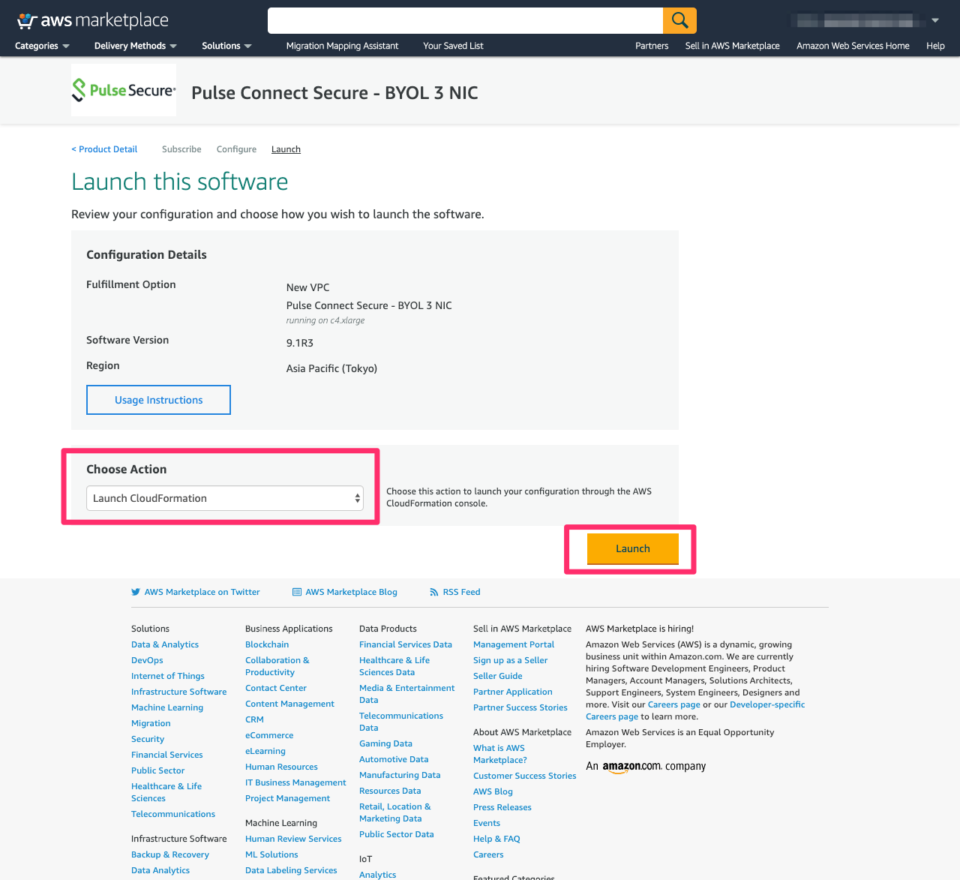Click inside the search input field
This screenshot has height=880, width=960.
pyautogui.click(x=460, y=20)
